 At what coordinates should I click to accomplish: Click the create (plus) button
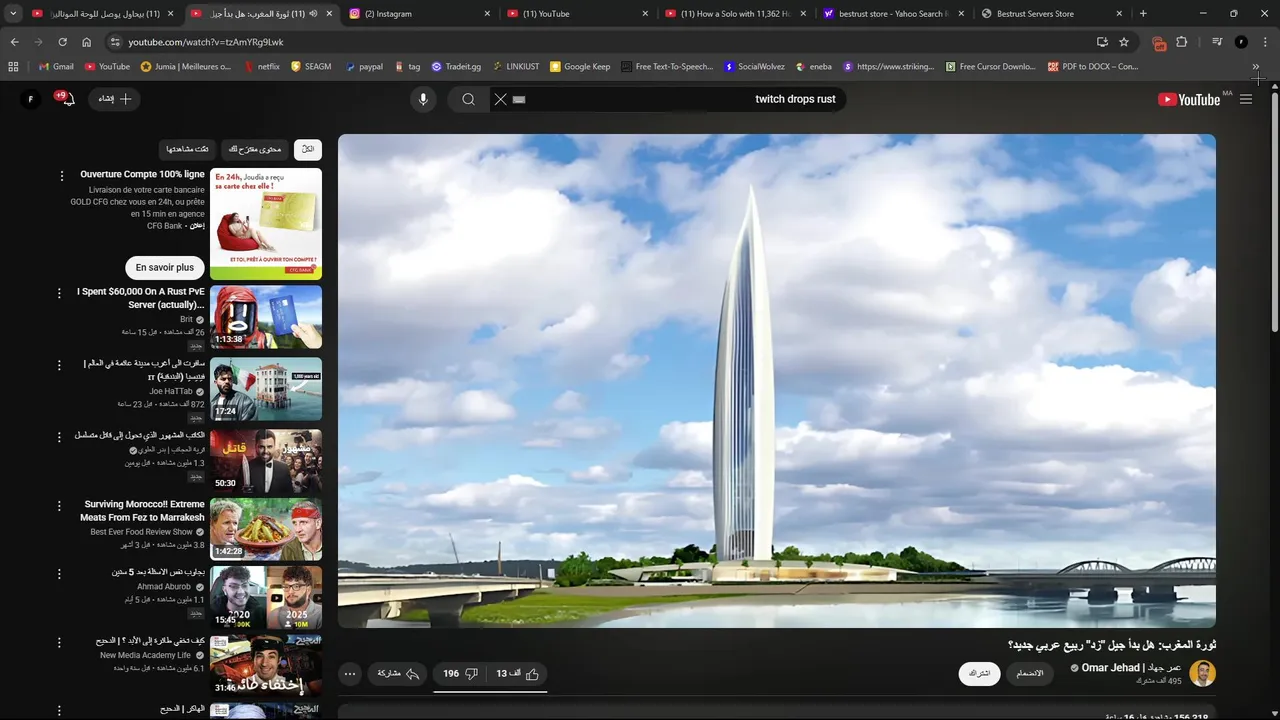click(115, 99)
